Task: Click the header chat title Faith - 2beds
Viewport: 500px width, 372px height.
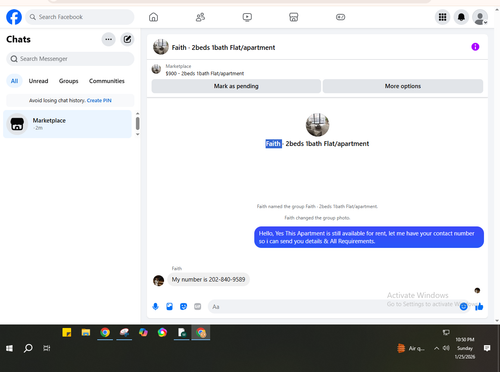Action: pos(223,47)
